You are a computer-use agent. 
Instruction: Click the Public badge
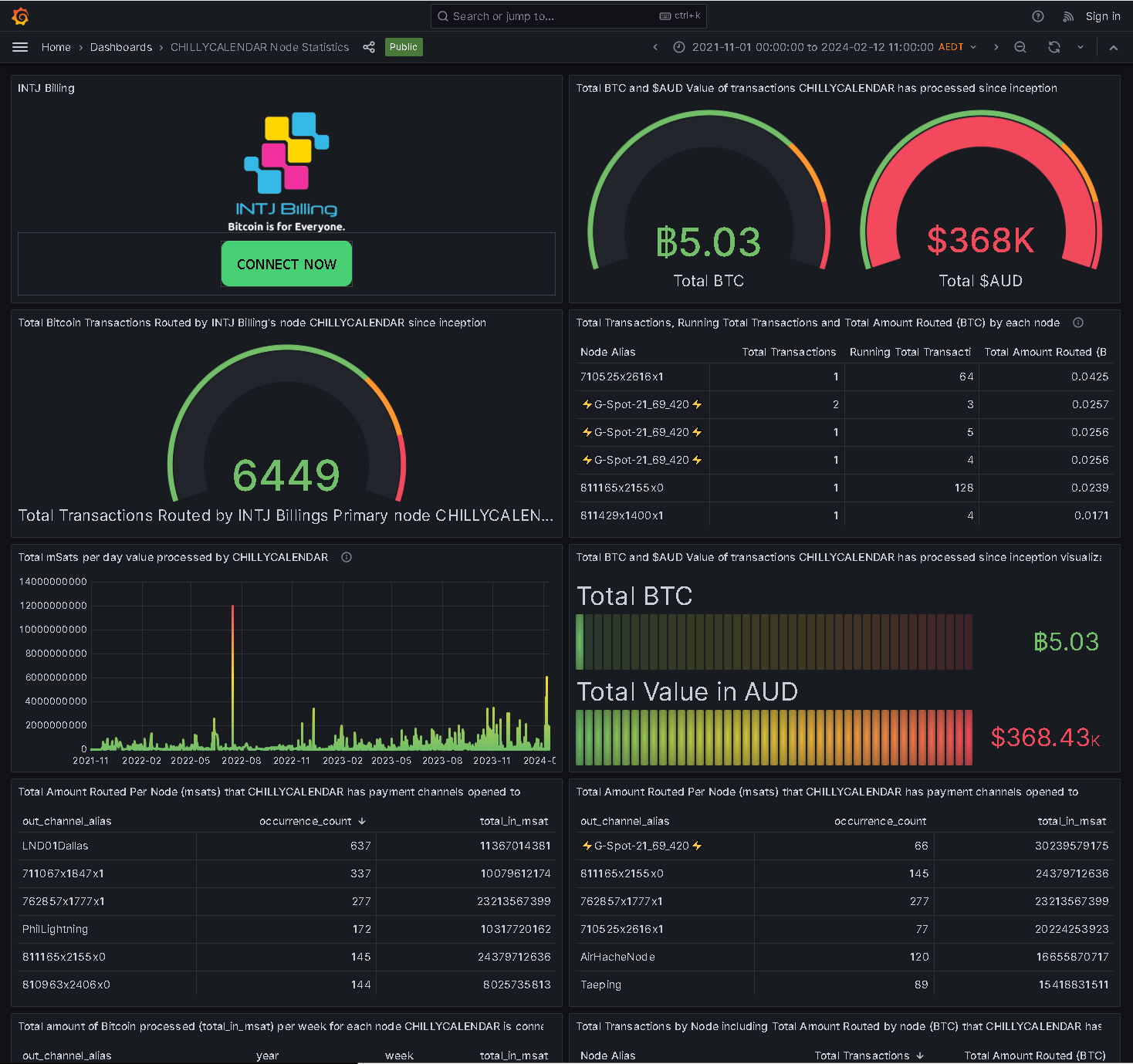(404, 47)
